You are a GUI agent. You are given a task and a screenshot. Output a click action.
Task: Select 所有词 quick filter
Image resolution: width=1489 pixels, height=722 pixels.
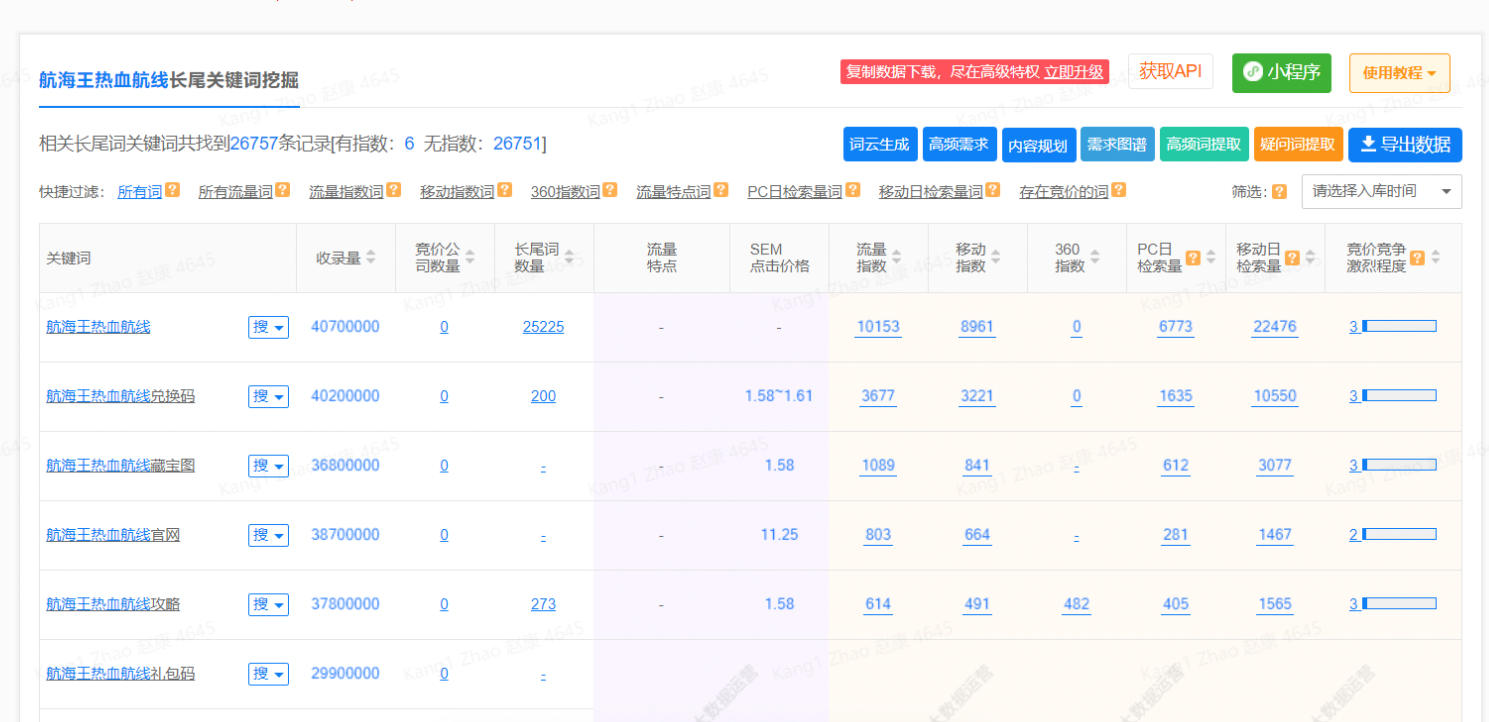point(140,191)
